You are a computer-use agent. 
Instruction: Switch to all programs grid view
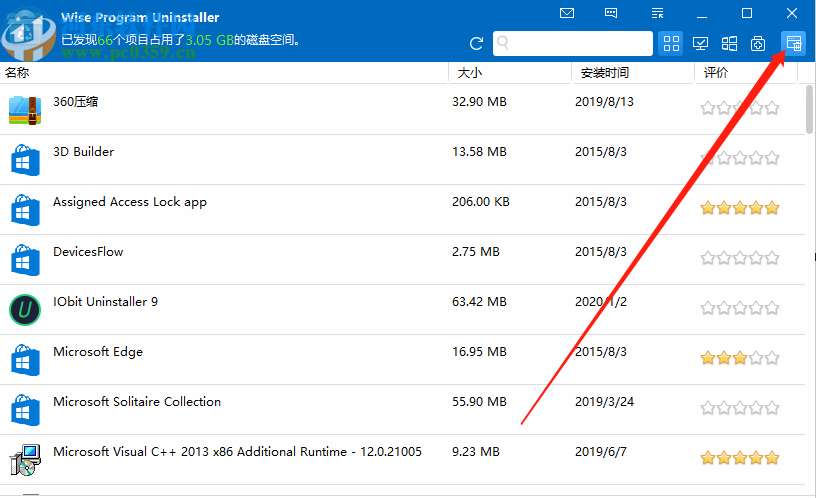coord(671,43)
